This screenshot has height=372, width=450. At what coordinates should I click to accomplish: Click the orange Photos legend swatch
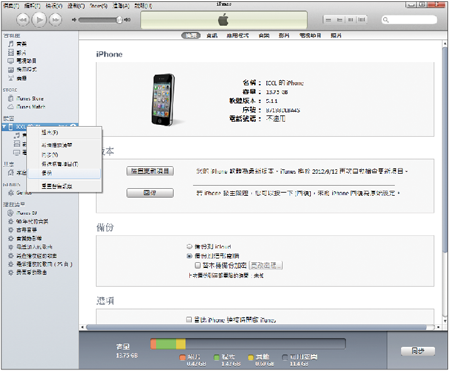coord(182,357)
